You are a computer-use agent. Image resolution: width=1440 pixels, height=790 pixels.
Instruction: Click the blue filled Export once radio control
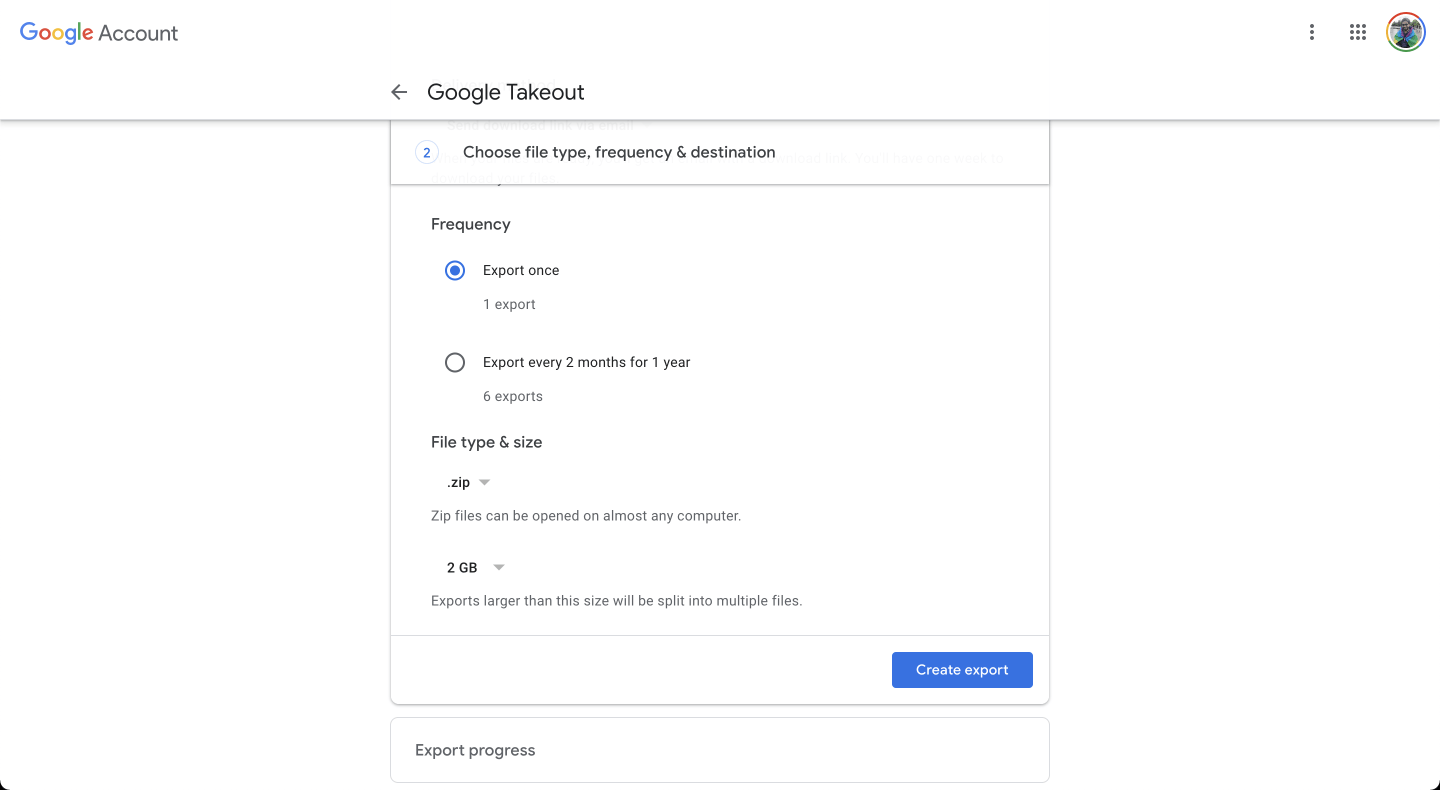pyautogui.click(x=455, y=270)
